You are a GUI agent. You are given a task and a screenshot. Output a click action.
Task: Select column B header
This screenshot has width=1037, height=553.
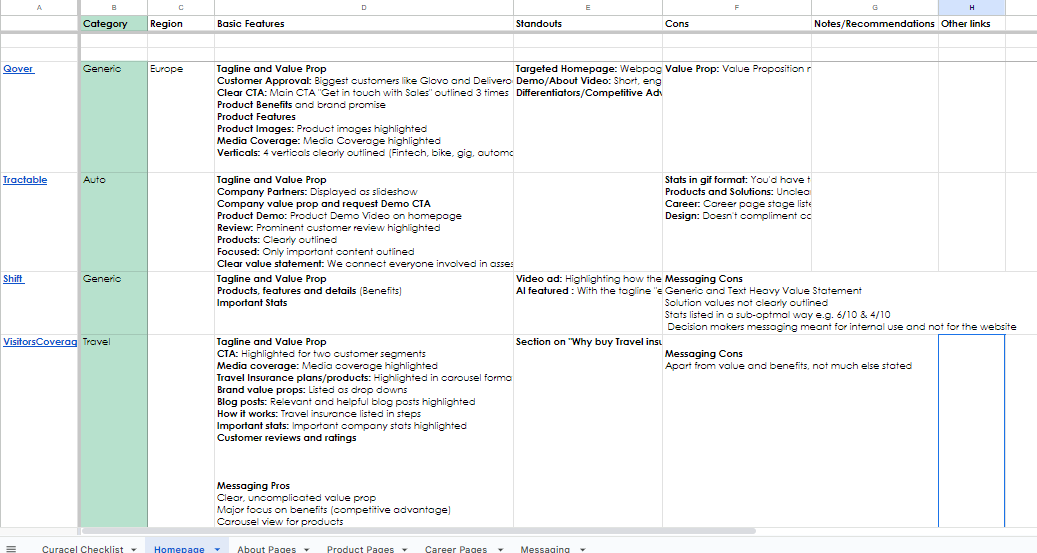pos(114,7)
